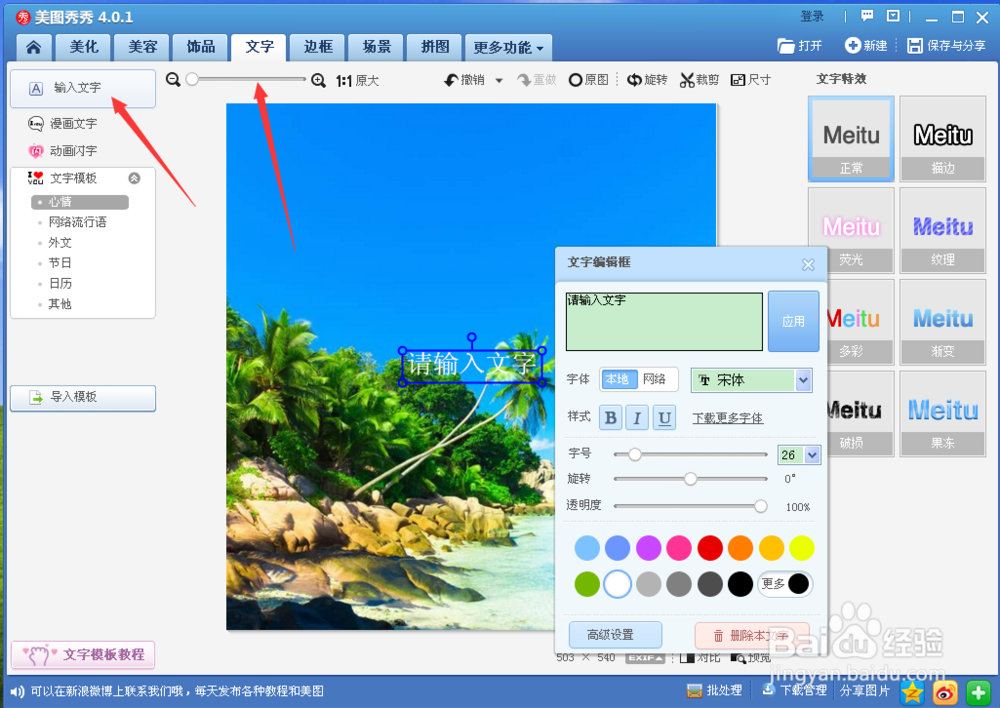Select 日历 template category
1000x708 pixels.
pos(60,283)
